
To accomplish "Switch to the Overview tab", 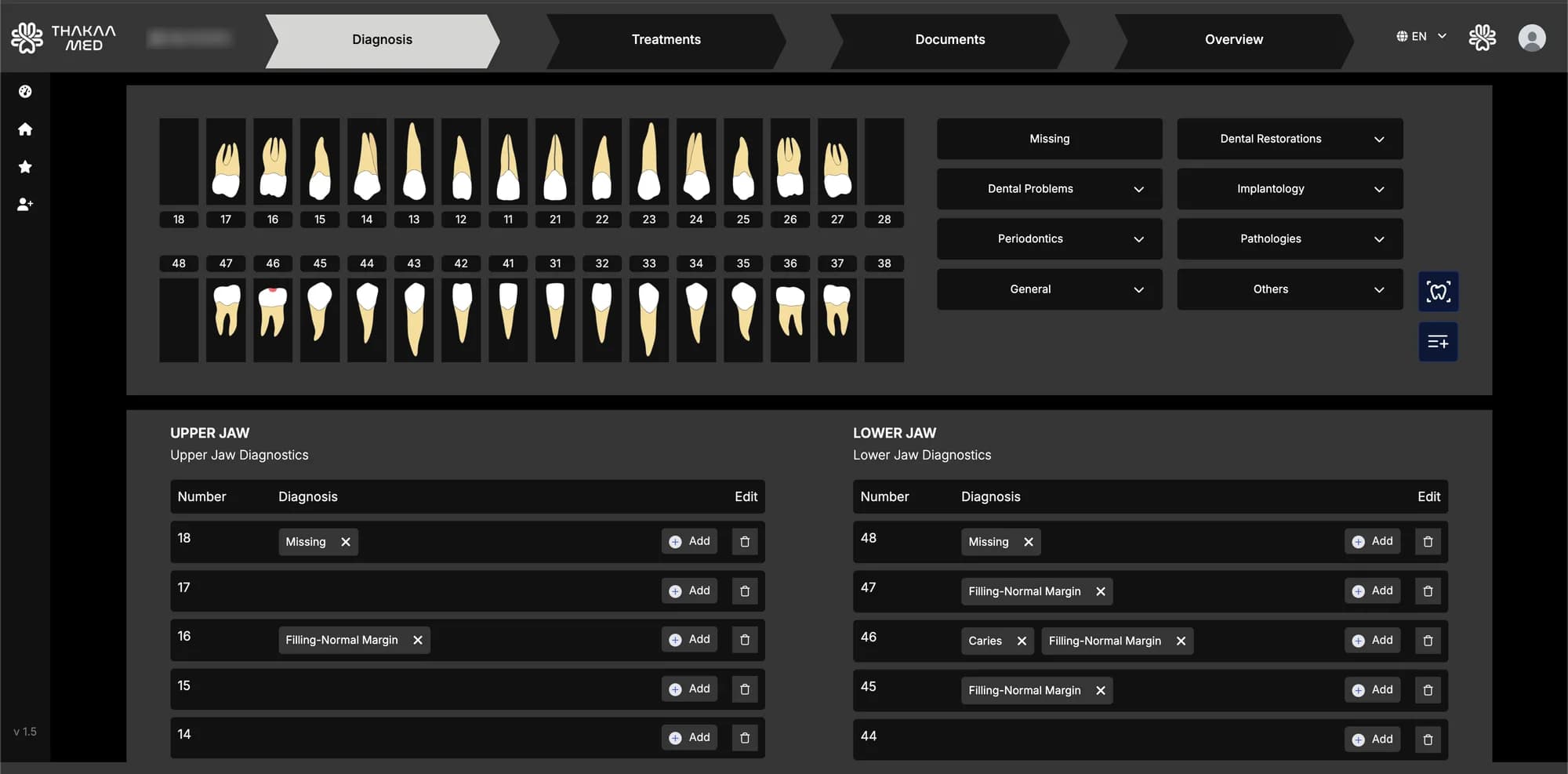I will click(1234, 39).
